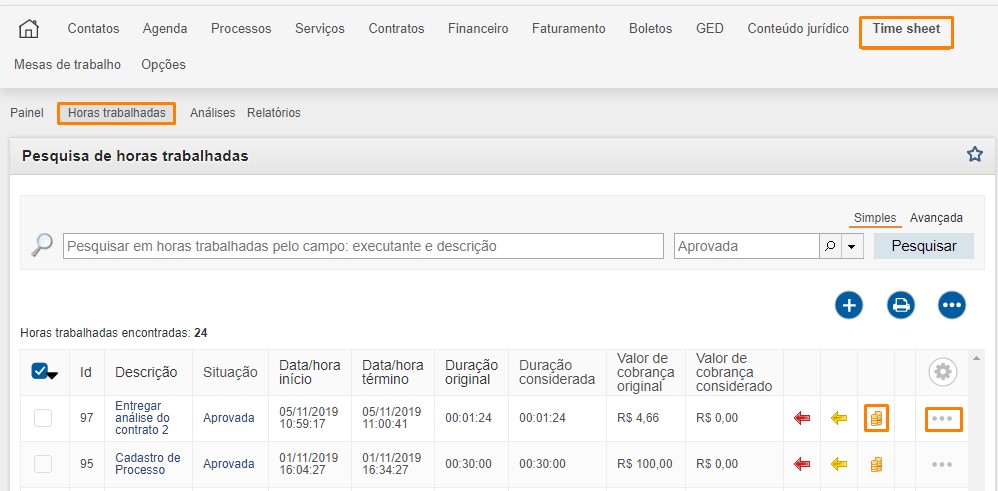Click the coins billing icon in row 97
Screen dimensions: 998x491
(x=876, y=418)
